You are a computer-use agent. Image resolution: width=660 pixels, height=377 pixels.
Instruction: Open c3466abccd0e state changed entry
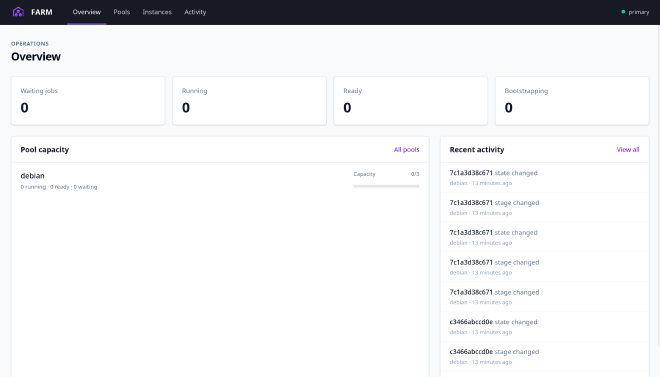tap(544, 327)
